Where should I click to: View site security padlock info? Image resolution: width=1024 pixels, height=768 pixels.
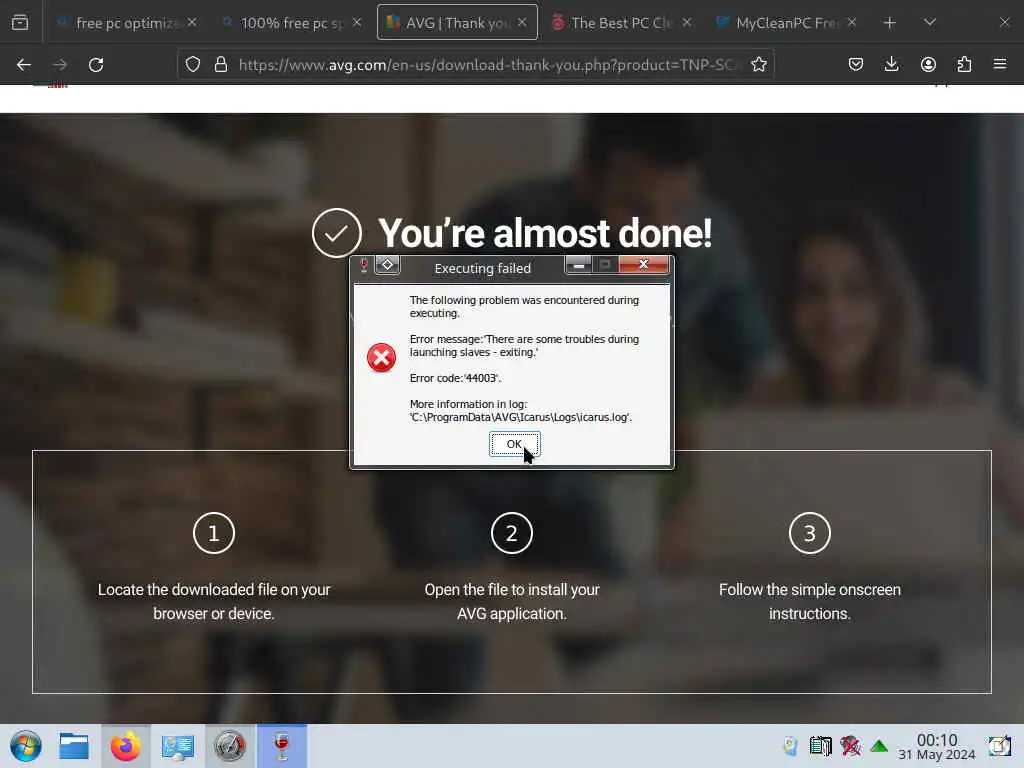point(221,65)
